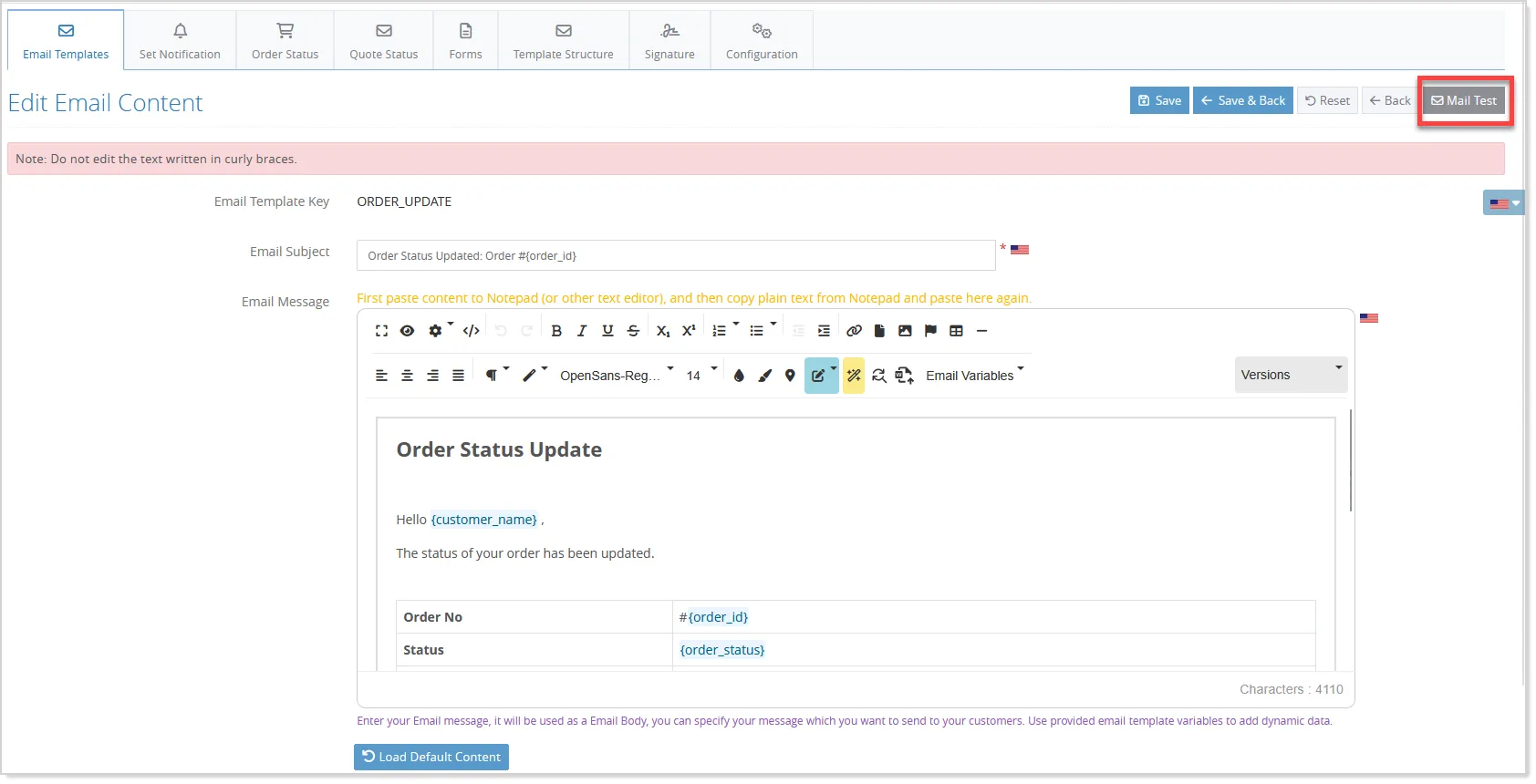The width and height of the screenshot is (1536, 784).
Task: Click the flag icon in editor toolbar
Action: (930, 331)
